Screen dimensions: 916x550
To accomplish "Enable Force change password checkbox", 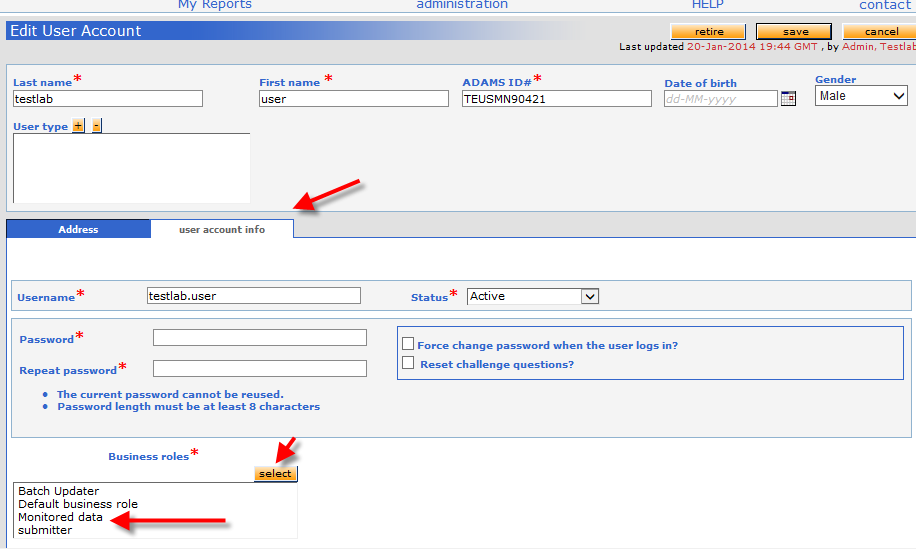I will 408,344.
